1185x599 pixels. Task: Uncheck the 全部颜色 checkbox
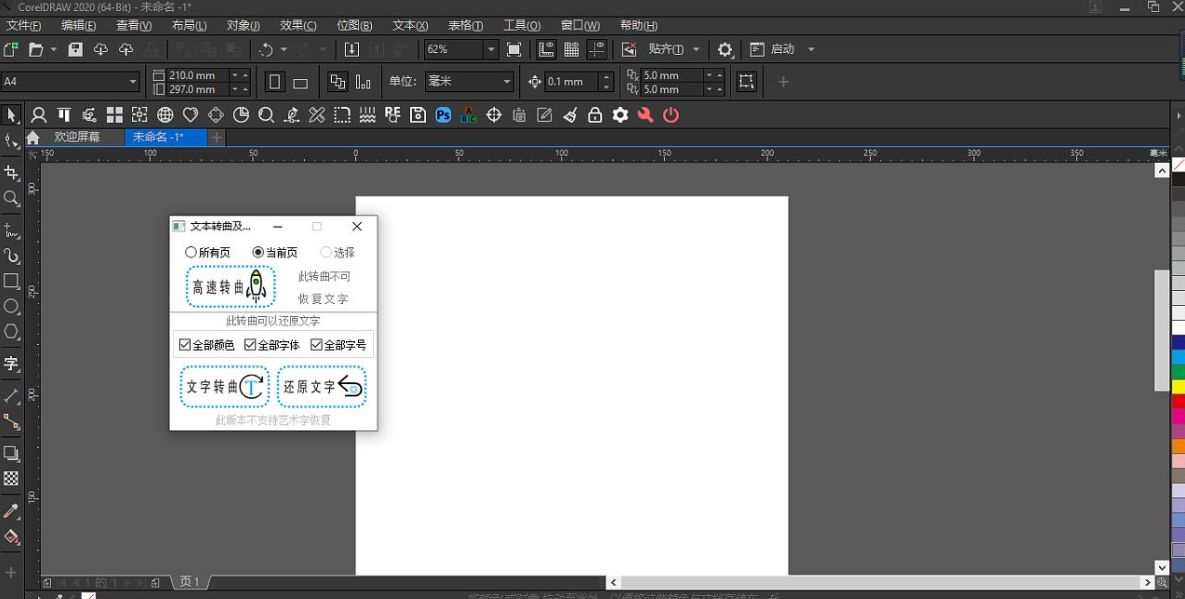(x=185, y=344)
